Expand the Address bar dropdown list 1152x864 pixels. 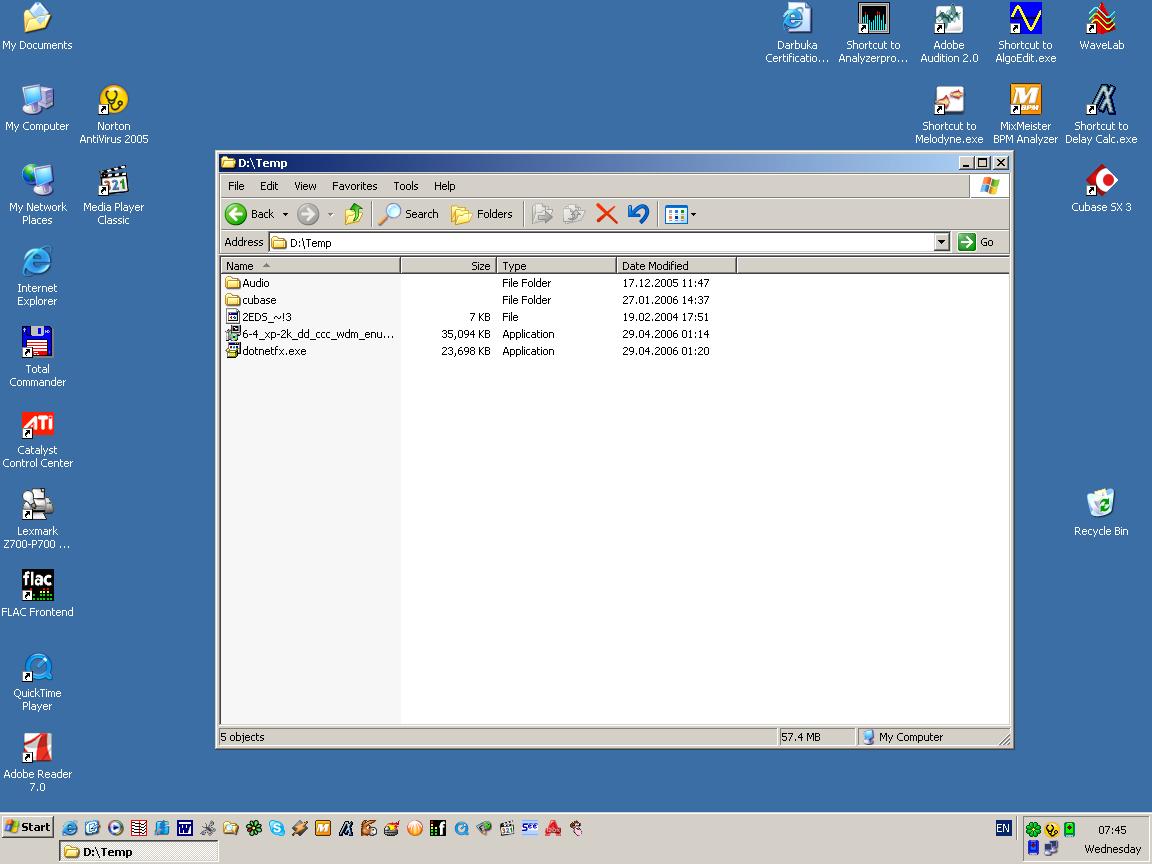(x=941, y=242)
